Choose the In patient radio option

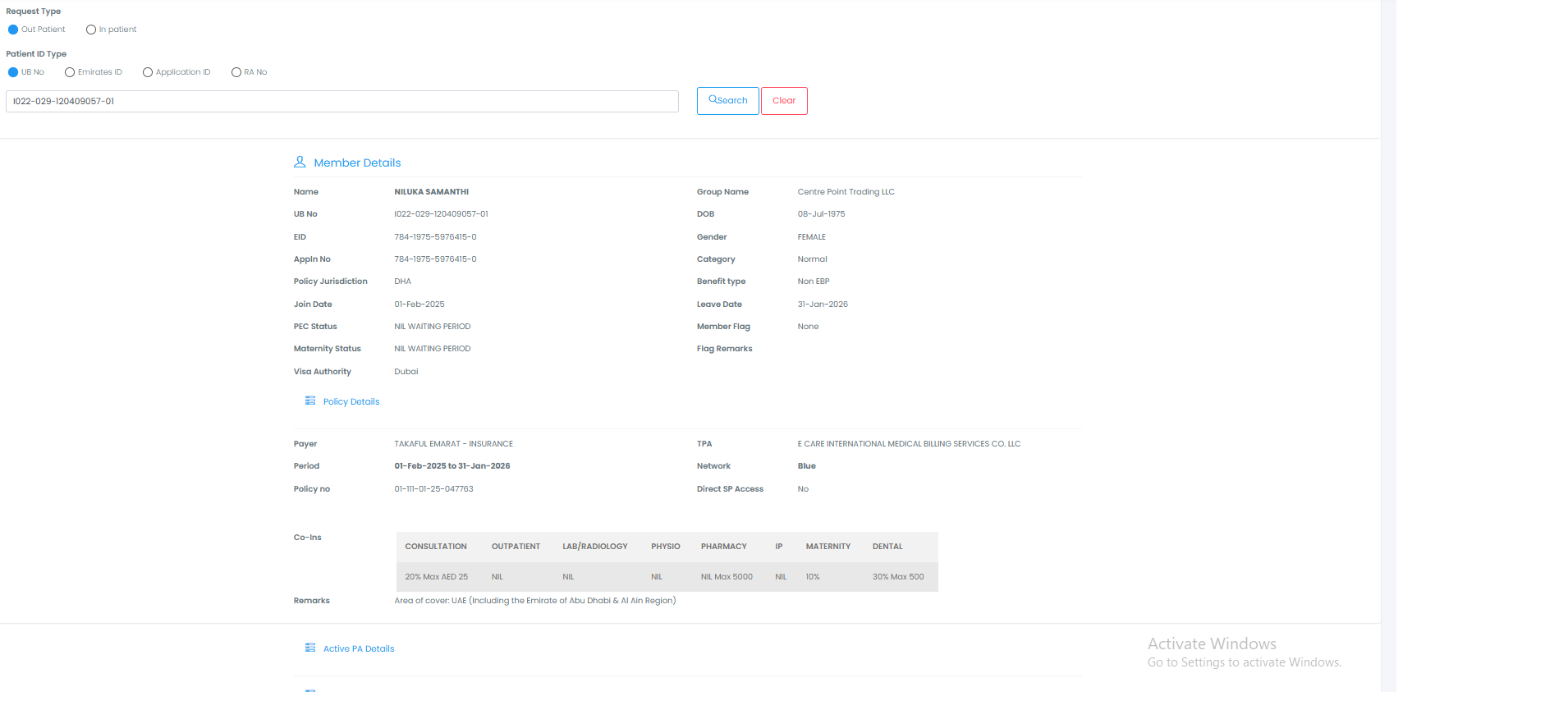pos(91,30)
